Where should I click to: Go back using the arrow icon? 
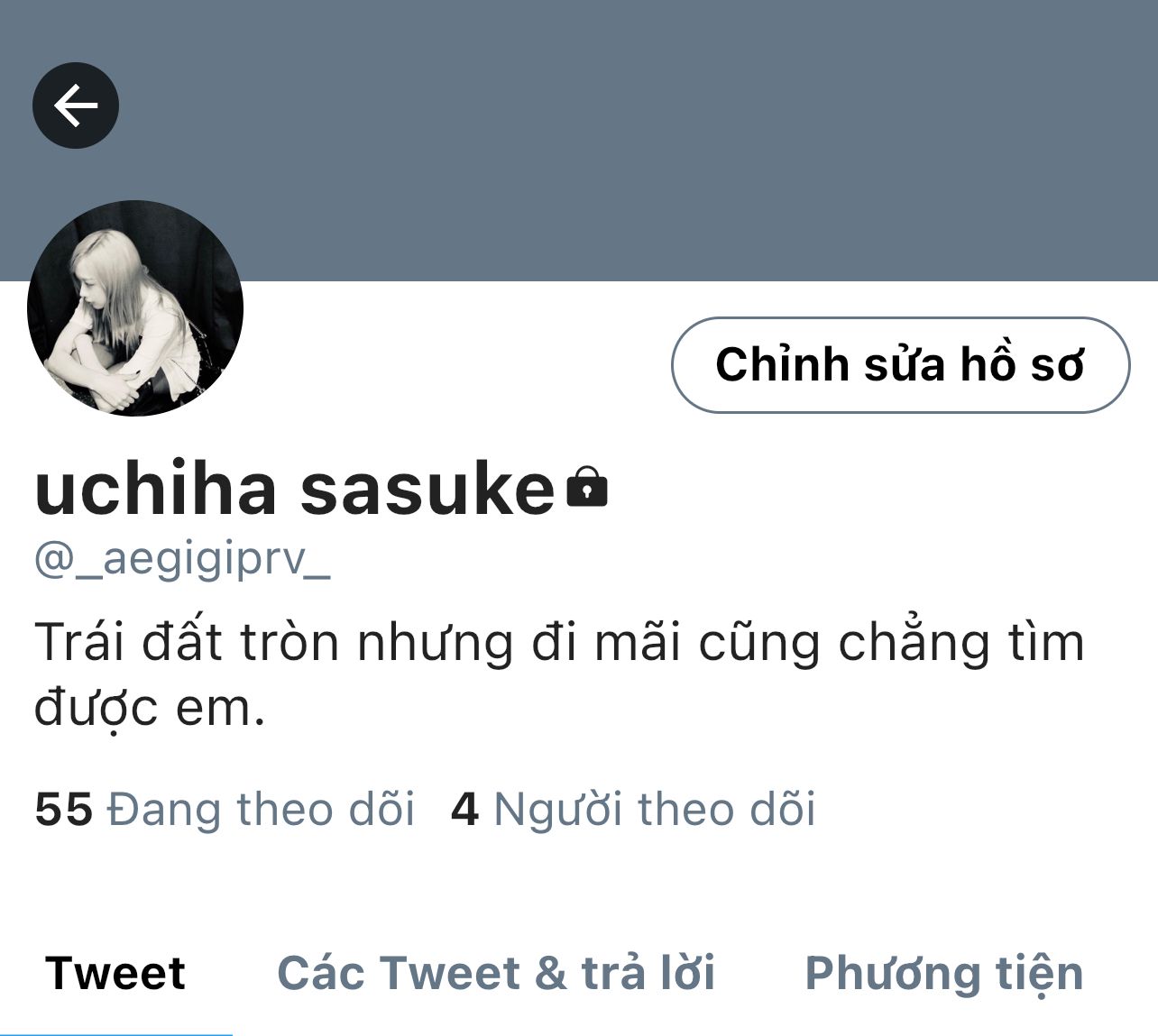pos(76,105)
